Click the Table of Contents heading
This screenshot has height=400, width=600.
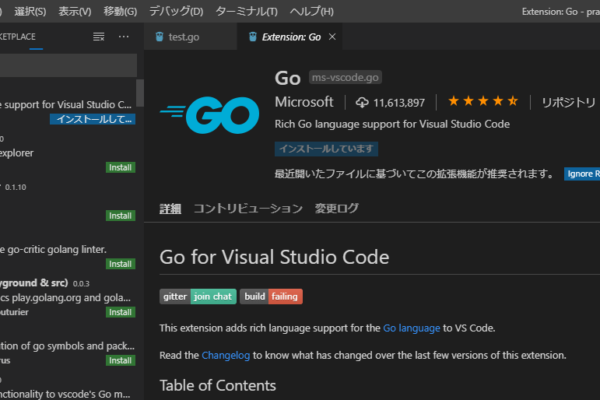[218, 385]
